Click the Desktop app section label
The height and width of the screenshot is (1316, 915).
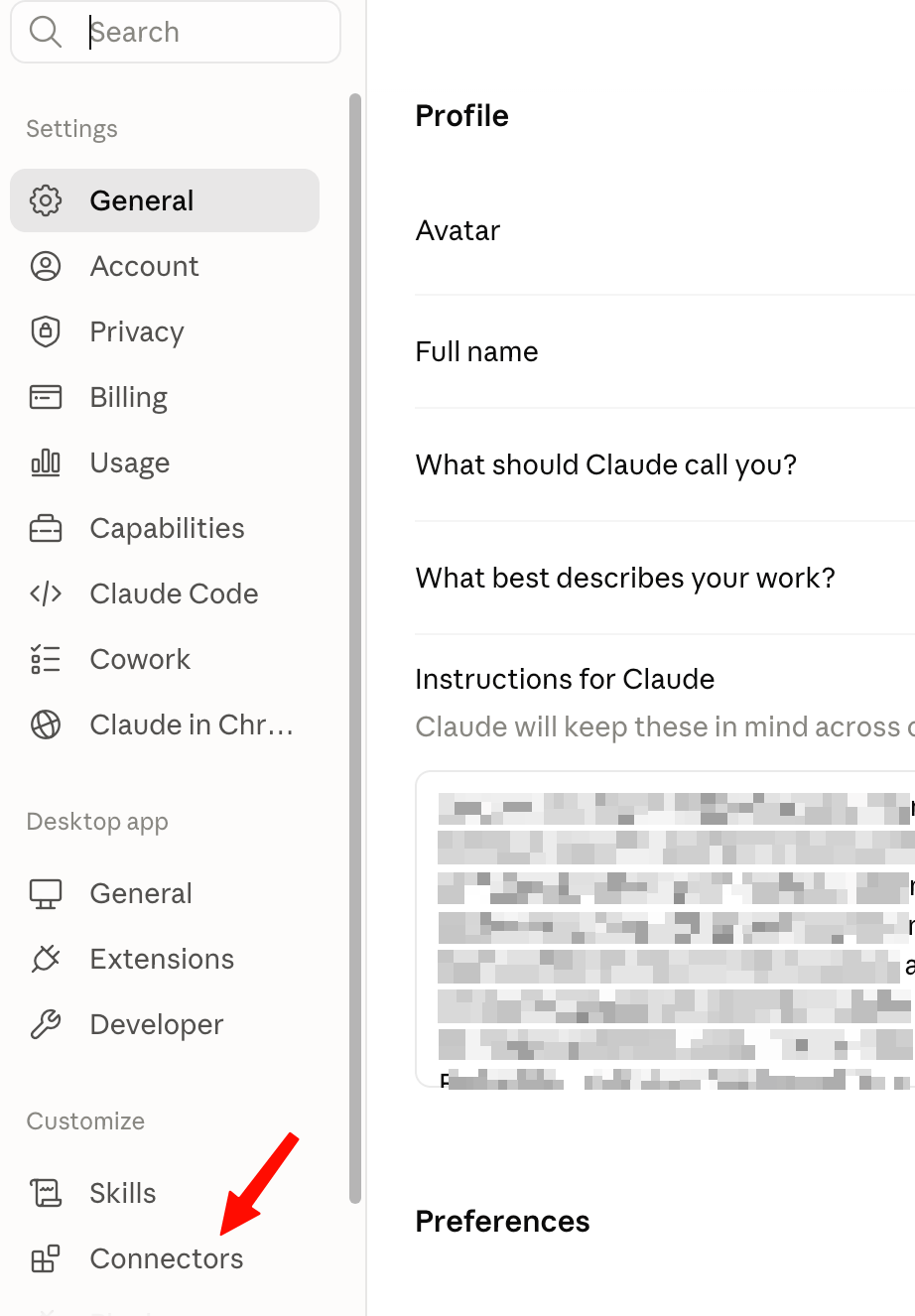97,822
